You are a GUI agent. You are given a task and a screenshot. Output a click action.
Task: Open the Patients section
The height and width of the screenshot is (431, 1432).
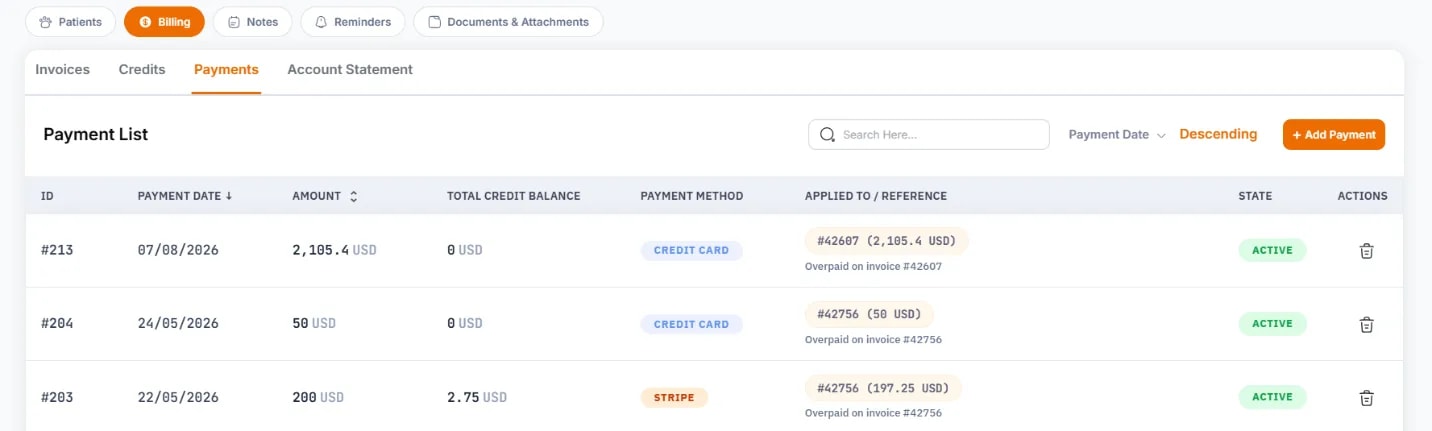click(71, 22)
